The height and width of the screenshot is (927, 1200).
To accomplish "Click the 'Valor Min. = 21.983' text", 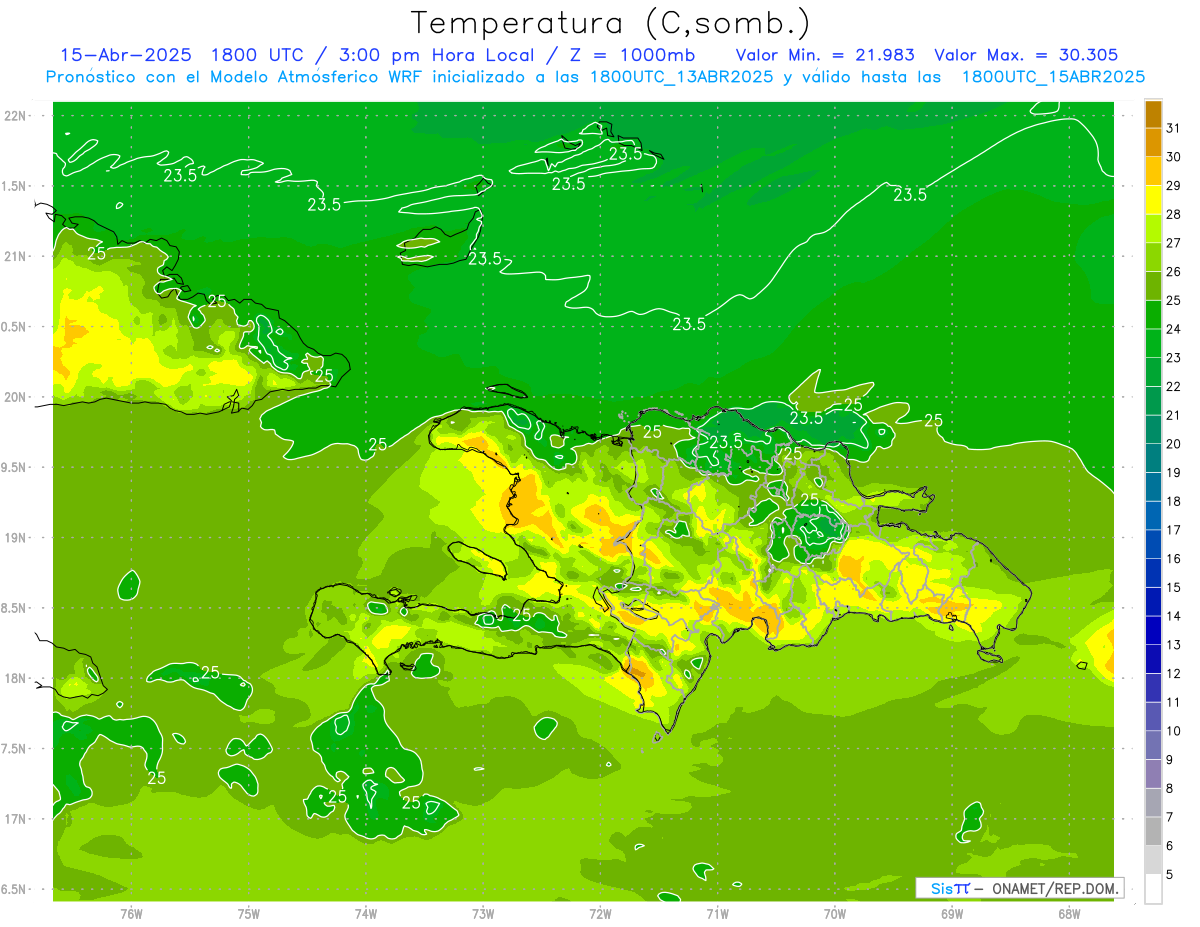I will 825,55.
